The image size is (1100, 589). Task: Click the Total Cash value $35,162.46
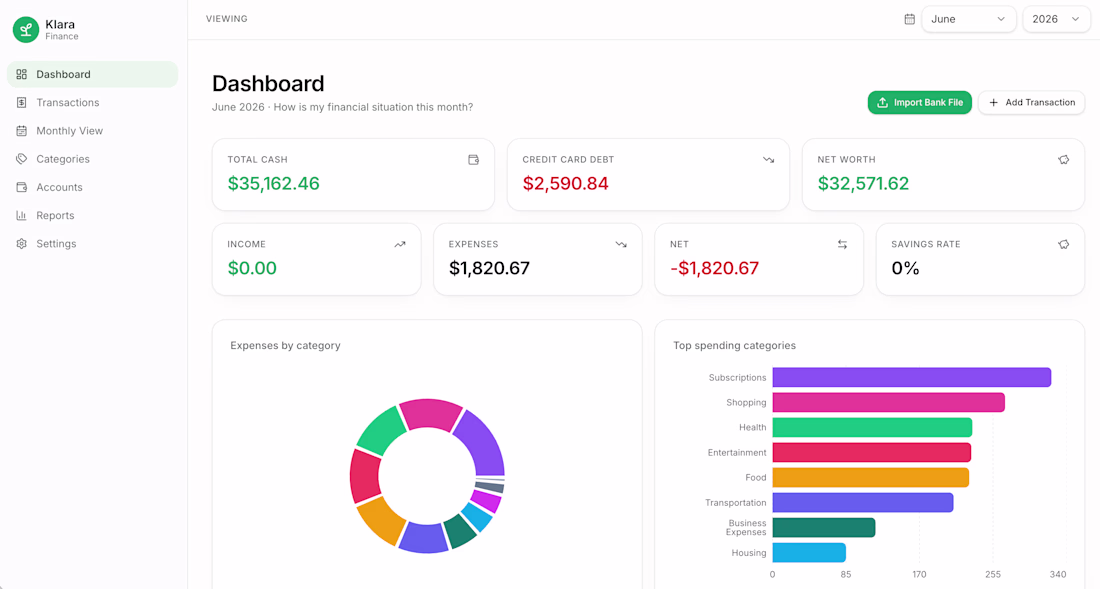[274, 184]
